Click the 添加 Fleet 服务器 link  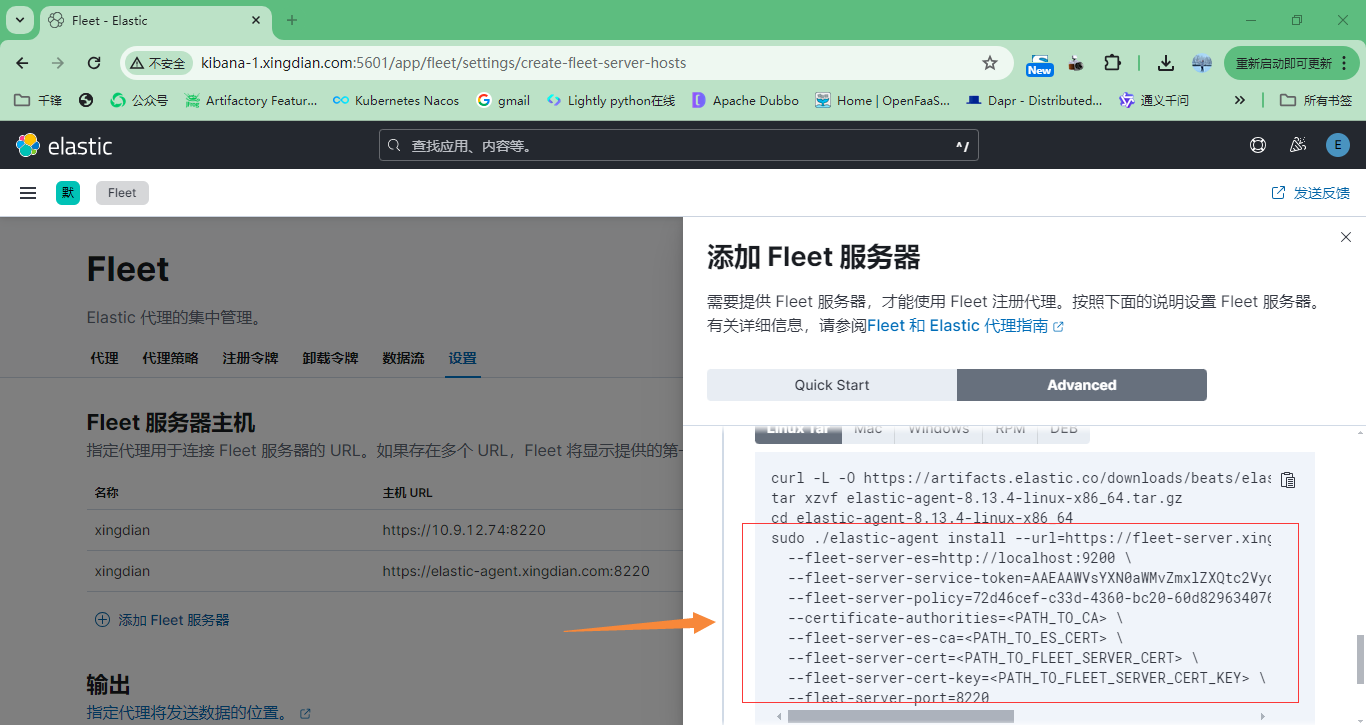click(162, 620)
